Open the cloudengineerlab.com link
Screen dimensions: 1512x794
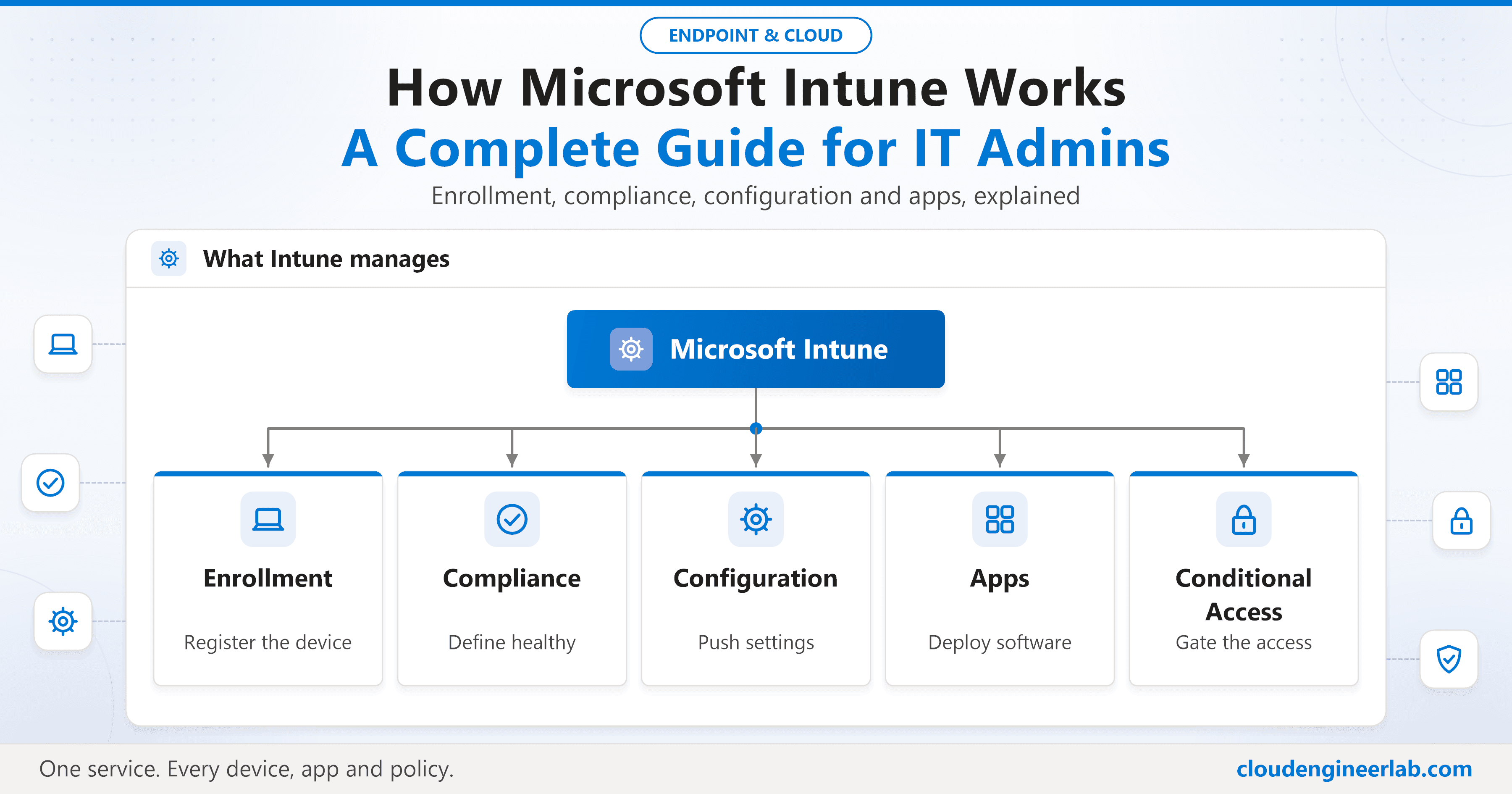(x=1354, y=769)
